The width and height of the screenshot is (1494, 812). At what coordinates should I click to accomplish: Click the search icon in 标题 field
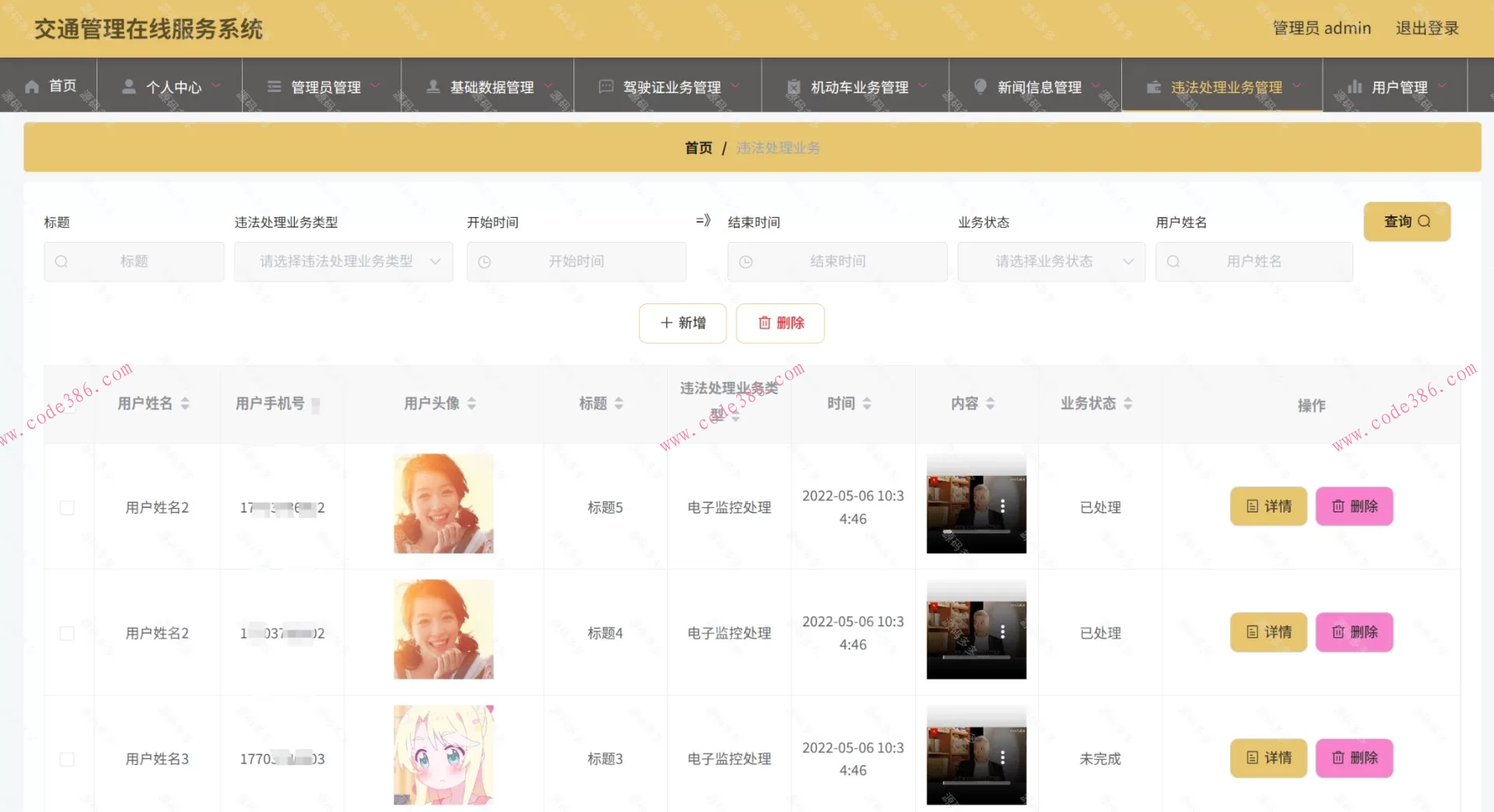pos(61,262)
